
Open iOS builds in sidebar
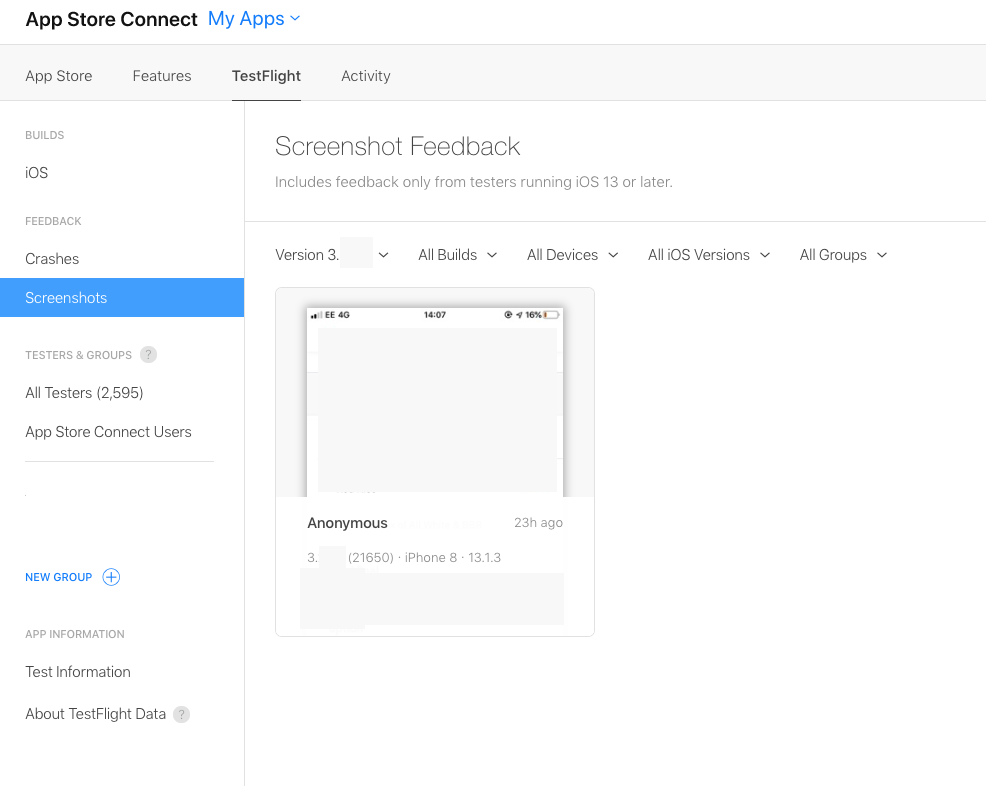click(36, 172)
